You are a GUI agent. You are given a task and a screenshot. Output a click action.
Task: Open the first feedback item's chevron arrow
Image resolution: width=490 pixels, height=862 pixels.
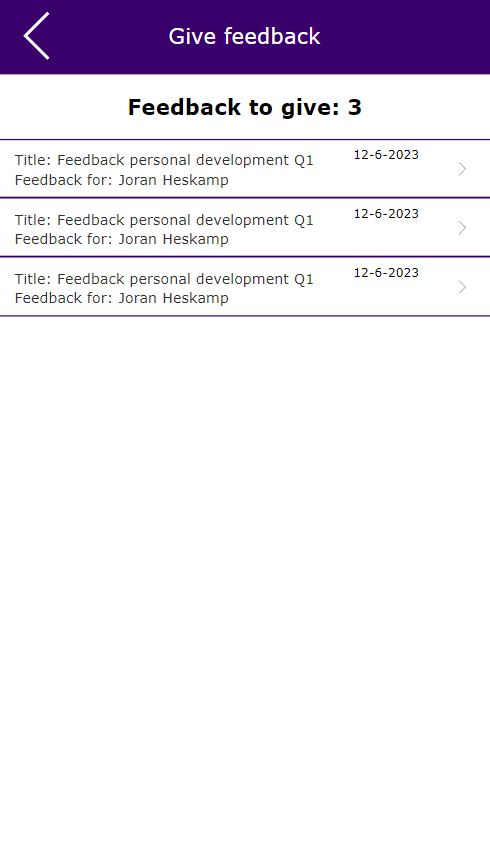[x=462, y=169]
